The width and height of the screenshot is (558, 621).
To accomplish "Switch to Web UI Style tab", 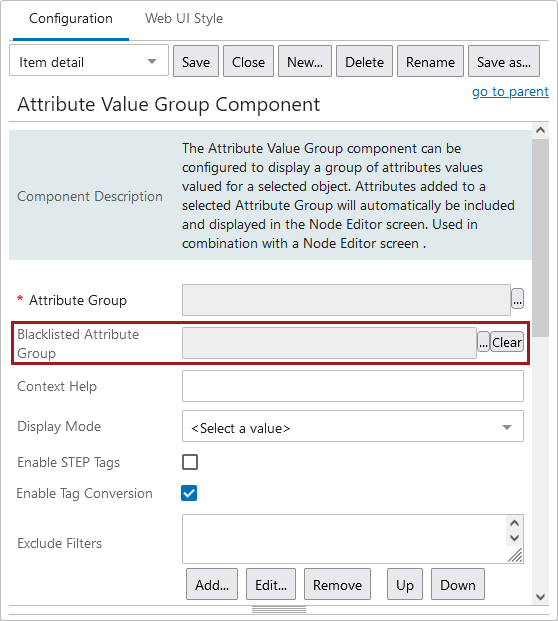I will [184, 18].
